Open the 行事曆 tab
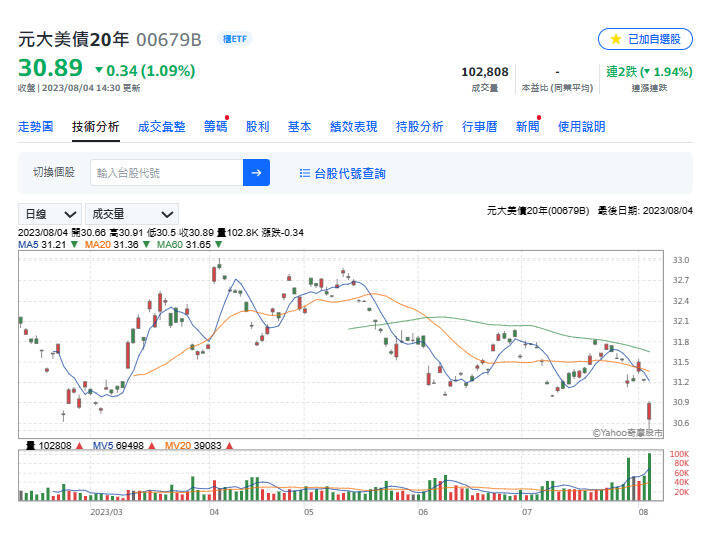This screenshot has height=538, width=712. click(479, 127)
